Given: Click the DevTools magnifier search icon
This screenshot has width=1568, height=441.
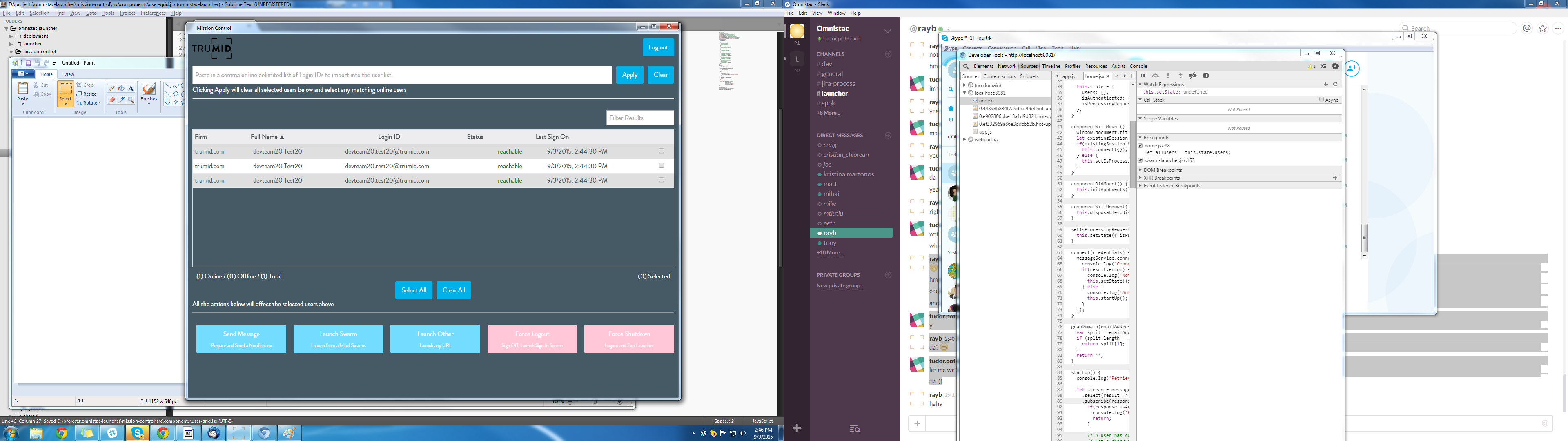Looking at the screenshot, I should pos(965,66).
